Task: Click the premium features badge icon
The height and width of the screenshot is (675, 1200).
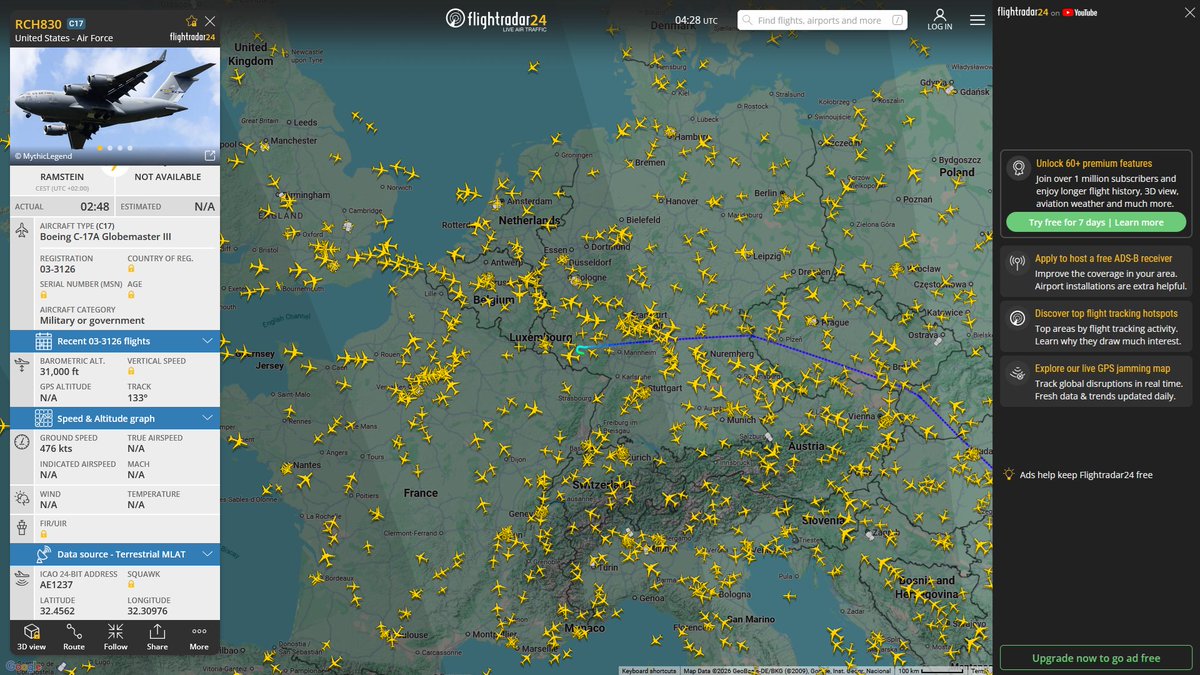Action: (1017, 168)
